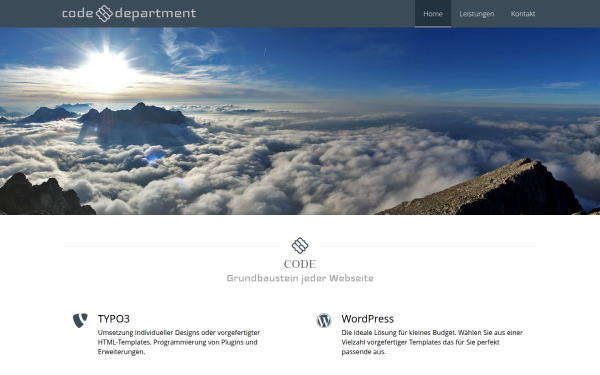Go to the Leistungen page
This screenshot has width=600, height=375.
(x=477, y=14)
